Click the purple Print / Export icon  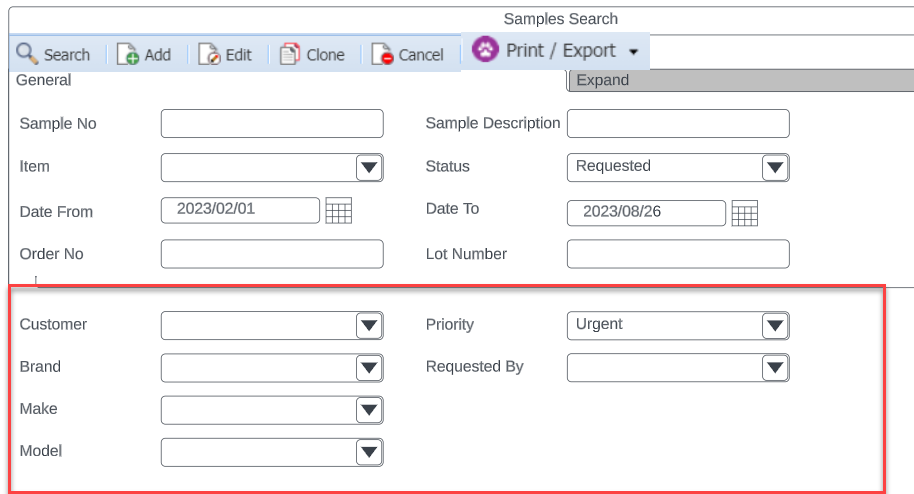click(486, 50)
